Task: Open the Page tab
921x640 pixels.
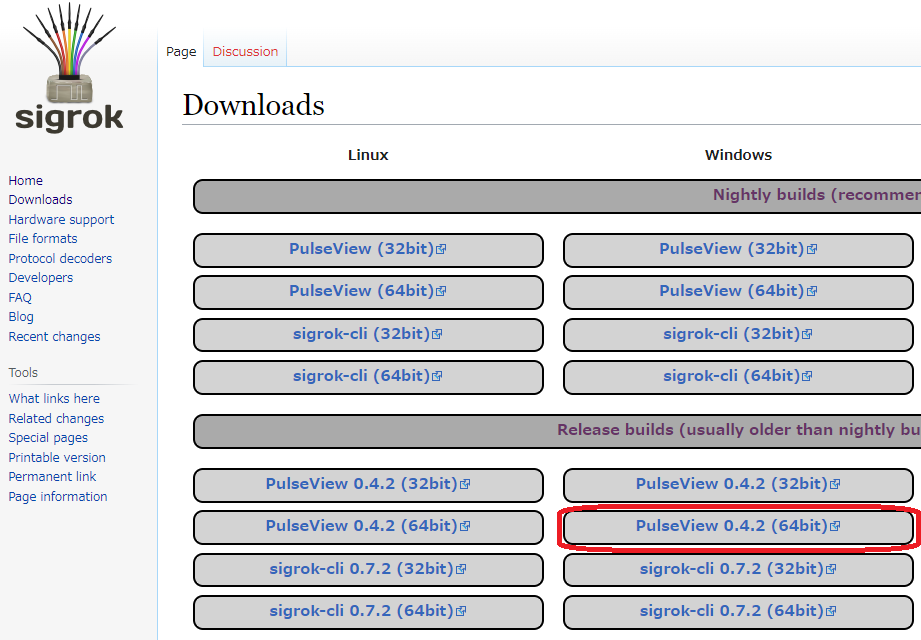Action: [181, 52]
